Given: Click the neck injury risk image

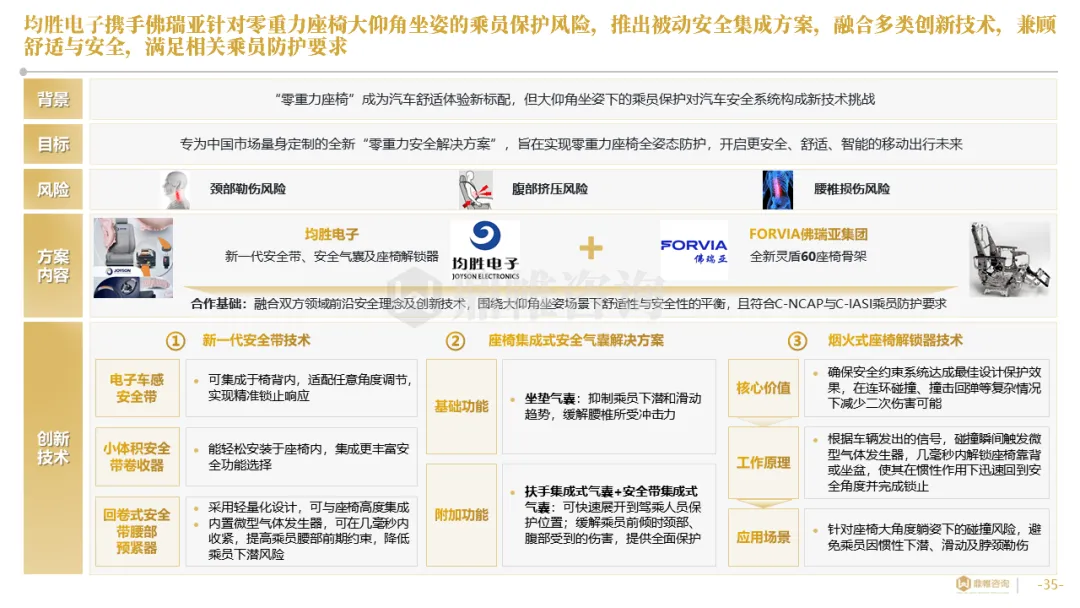Looking at the screenshot, I should pyautogui.click(x=176, y=189).
